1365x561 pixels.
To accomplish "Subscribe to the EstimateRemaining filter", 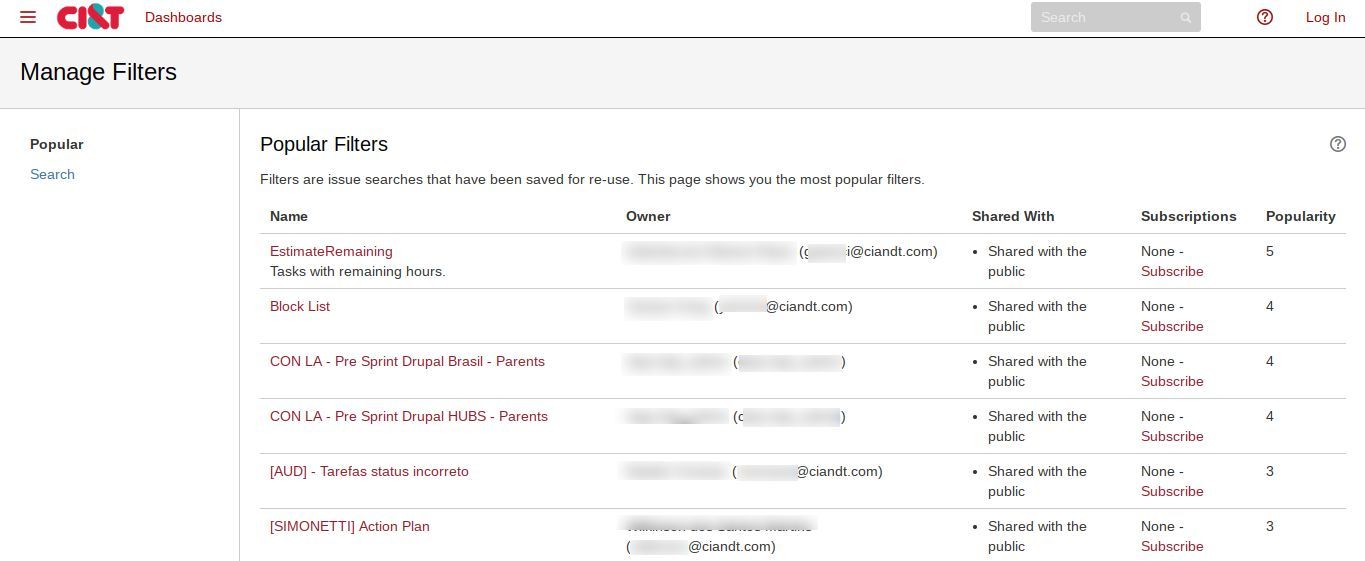I will 1172,271.
